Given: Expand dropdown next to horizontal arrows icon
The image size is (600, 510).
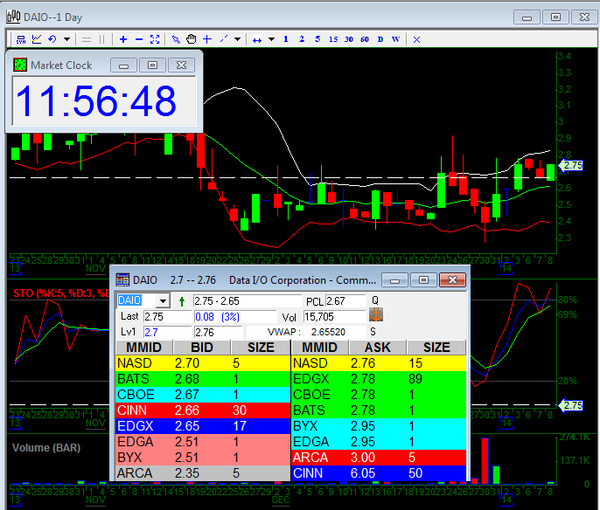Looking at the screenshot, I should 271,39.
